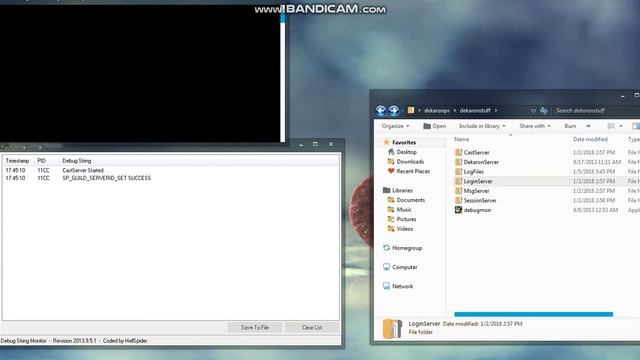Click dekaronps breadcrumb in address bar

tap(436, 110)
